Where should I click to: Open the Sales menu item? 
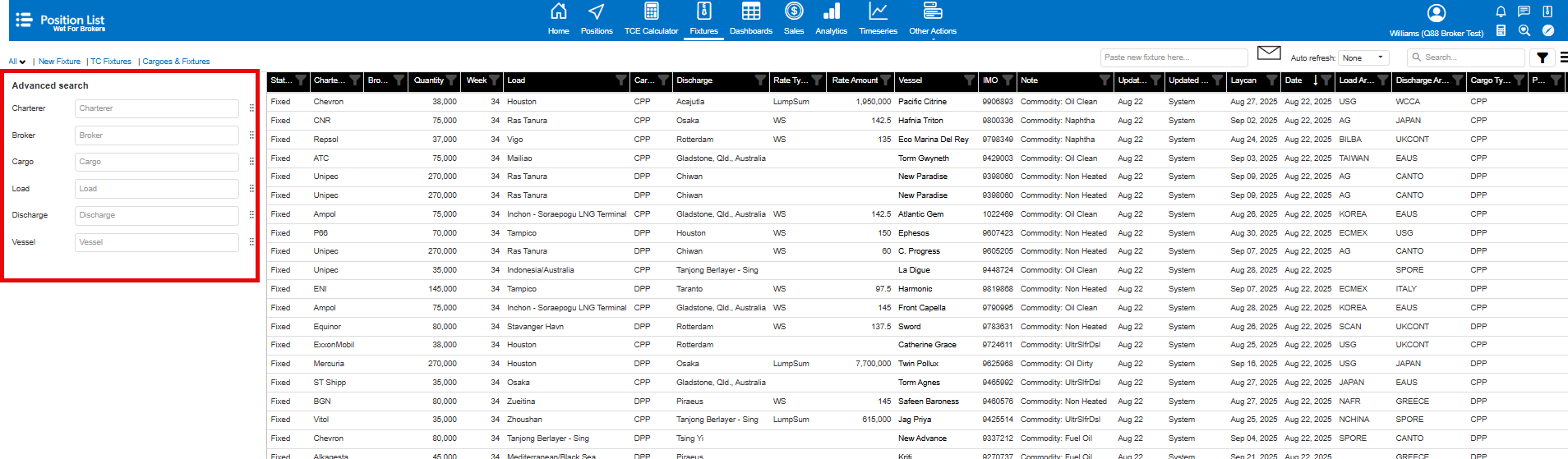793,20
